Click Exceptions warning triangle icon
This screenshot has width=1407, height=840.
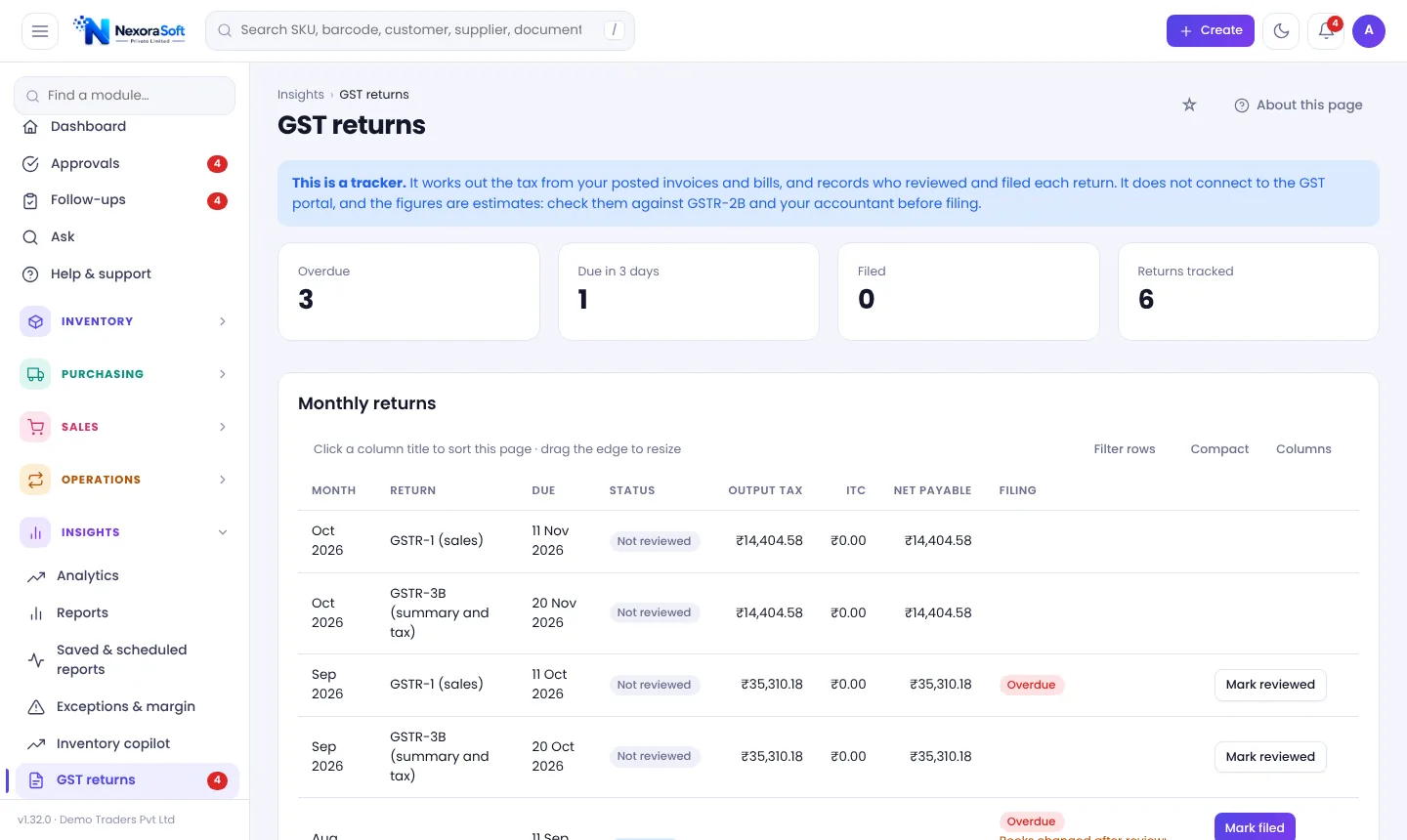click(x=36, y=707)
